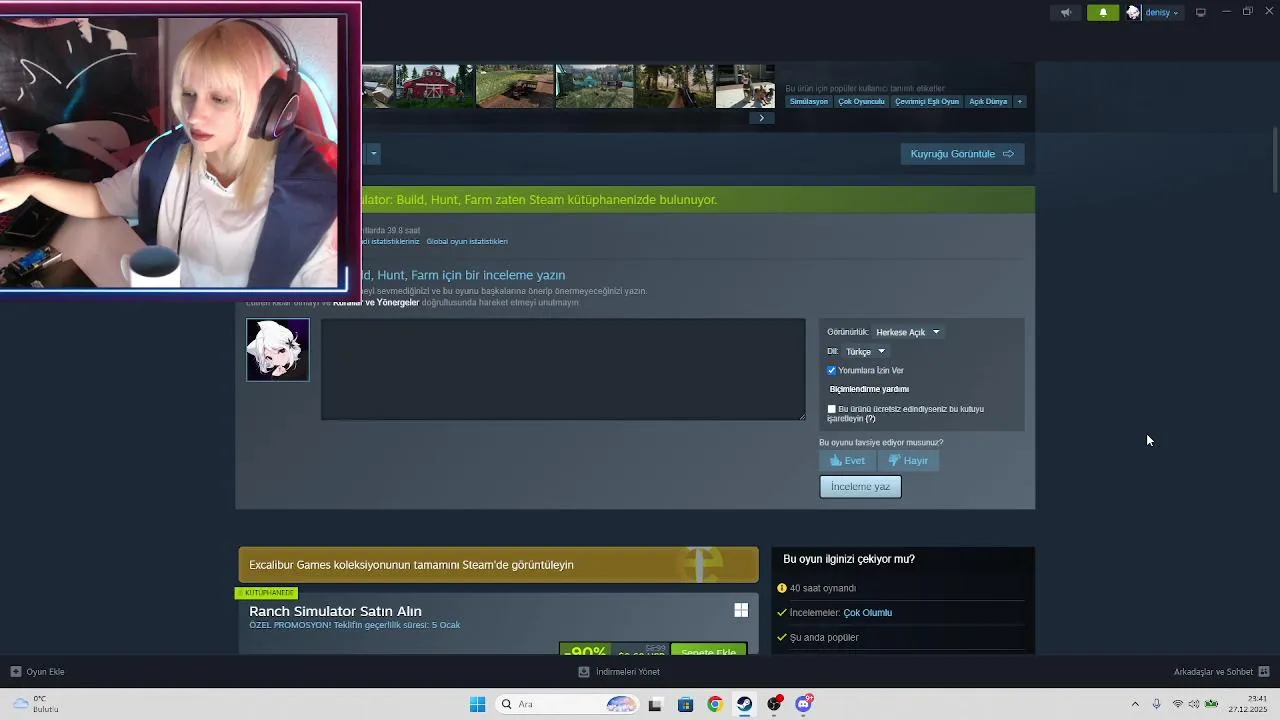Check the received-for-free product checkbox
This screenshot has width=1280, height=720.
point(831,409)
